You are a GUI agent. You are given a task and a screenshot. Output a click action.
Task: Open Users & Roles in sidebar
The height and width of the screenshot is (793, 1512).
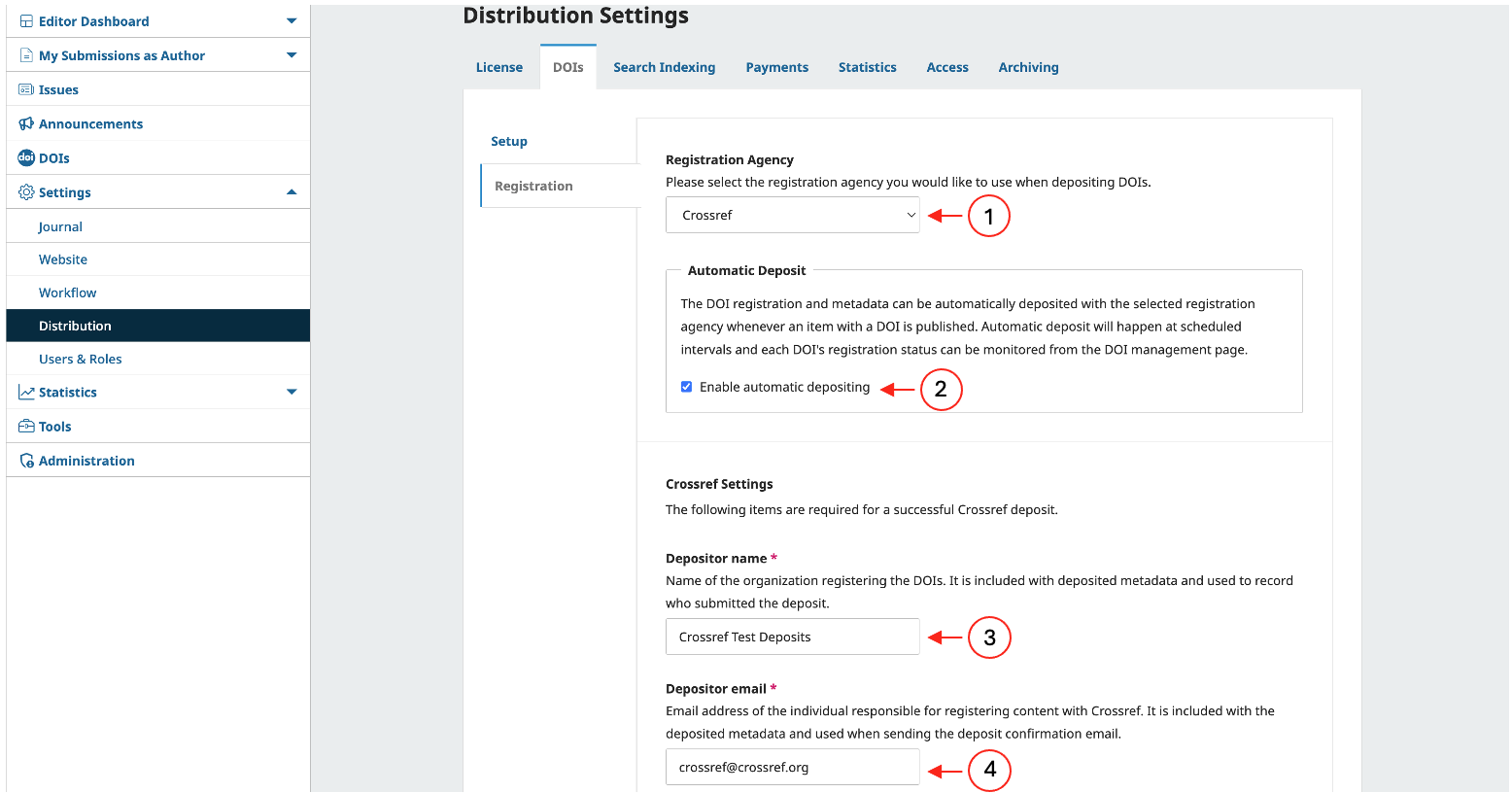(81, 359)
